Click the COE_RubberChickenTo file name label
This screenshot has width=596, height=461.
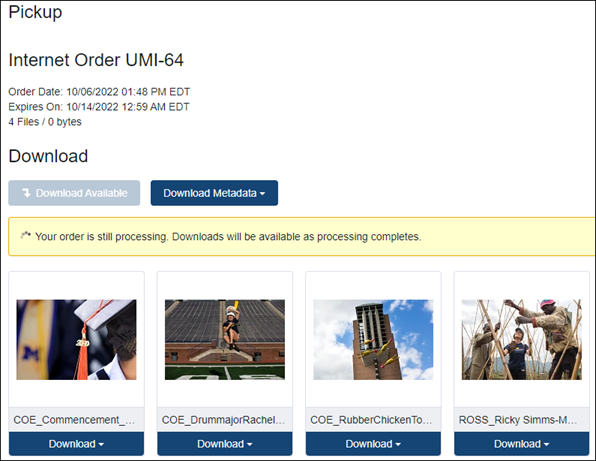coord(371,420)
